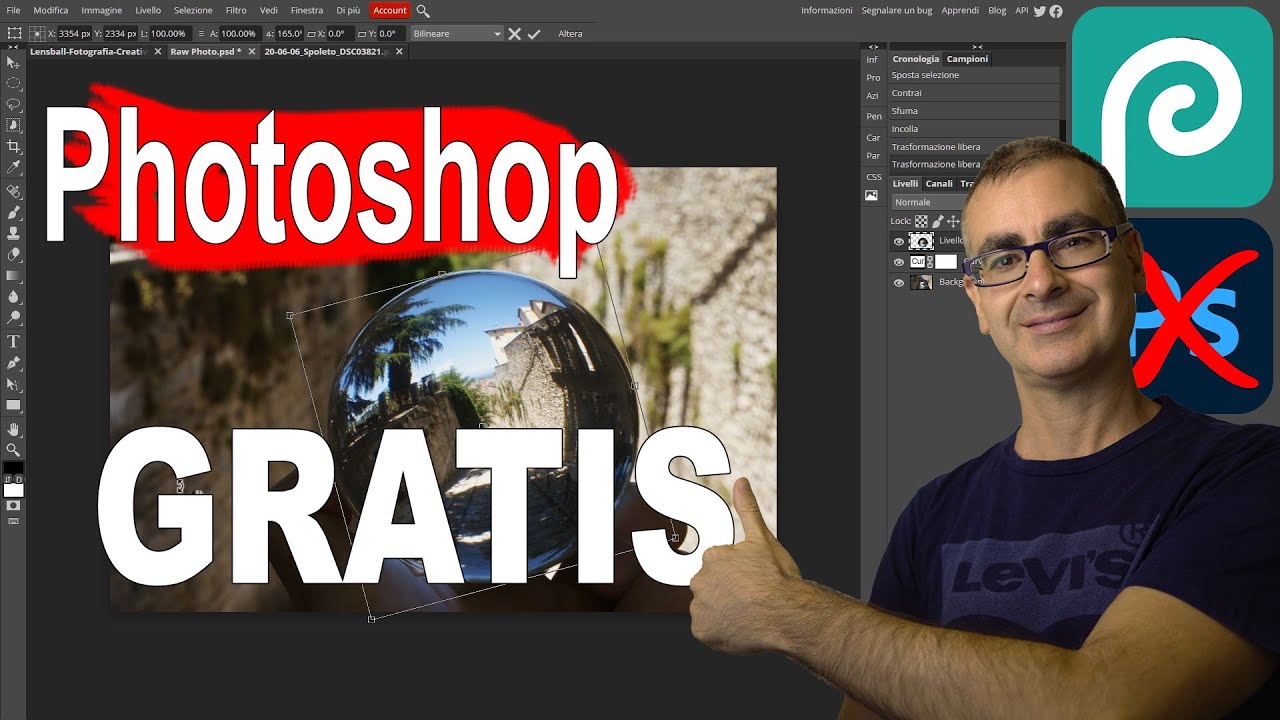
Task: Toggle lock image pixels brush icon
Action: (937, 221)
